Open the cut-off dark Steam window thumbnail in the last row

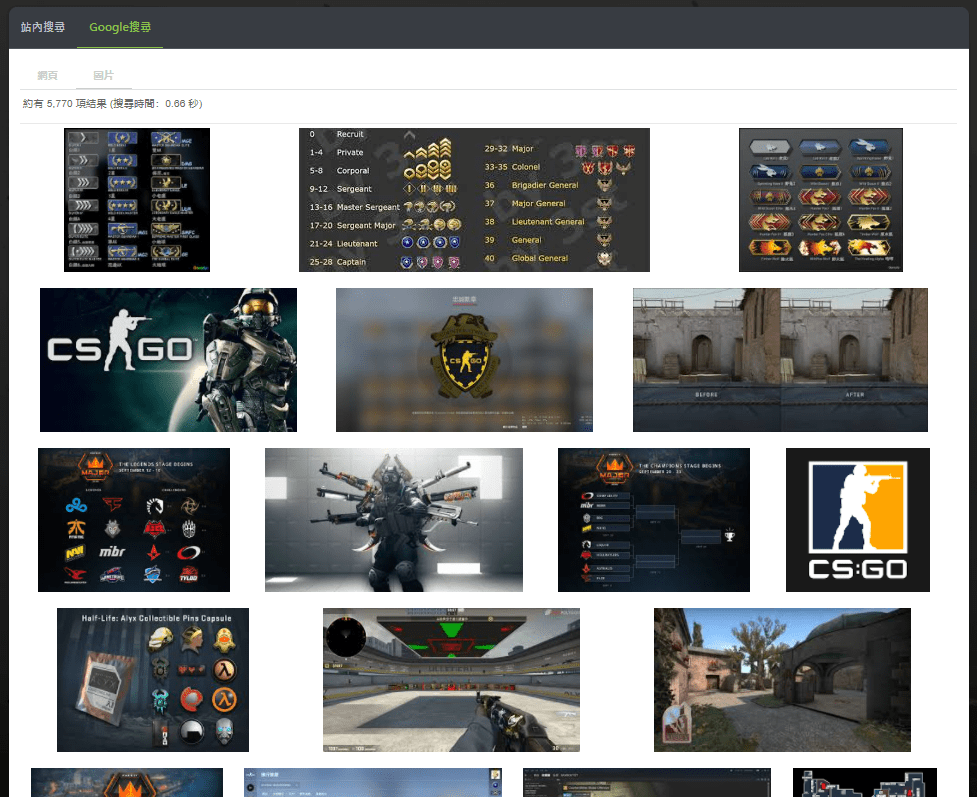[x=647, y=783]
